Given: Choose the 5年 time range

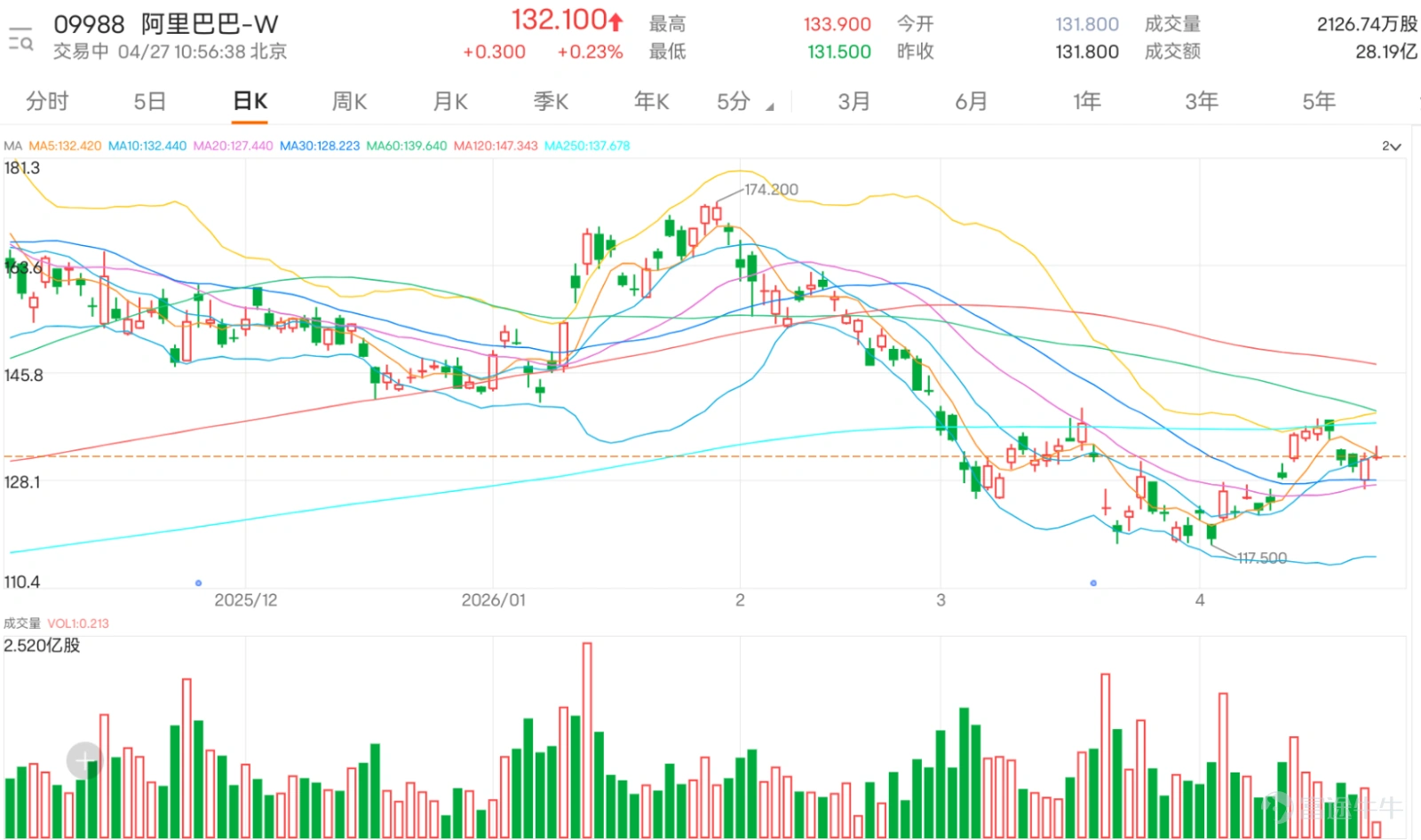Looking at the screenshot, I should (x=1319, y=101).
